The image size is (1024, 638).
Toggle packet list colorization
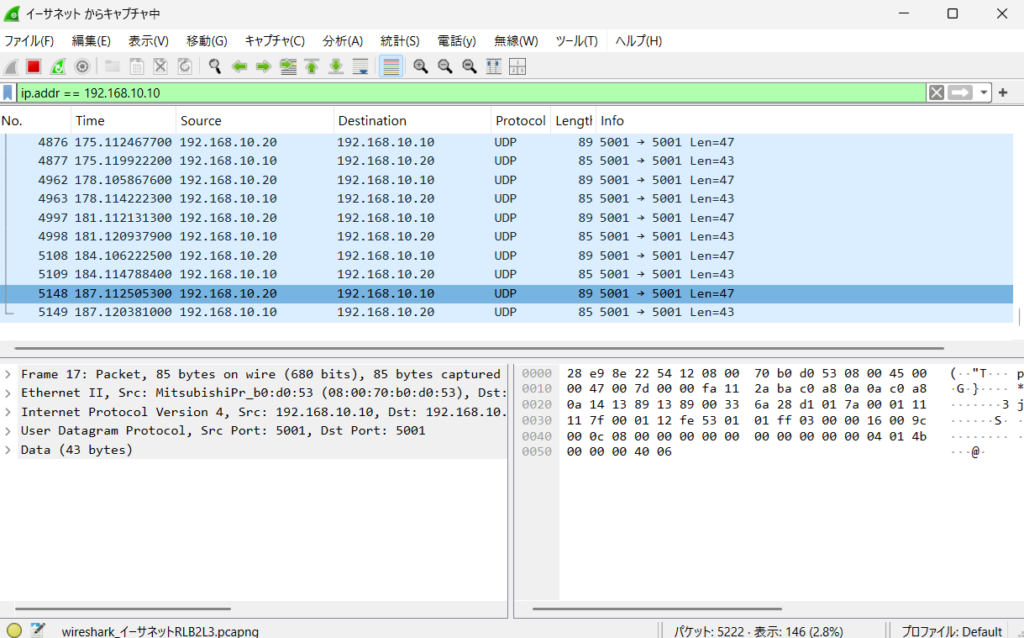[x=391, y=67]
